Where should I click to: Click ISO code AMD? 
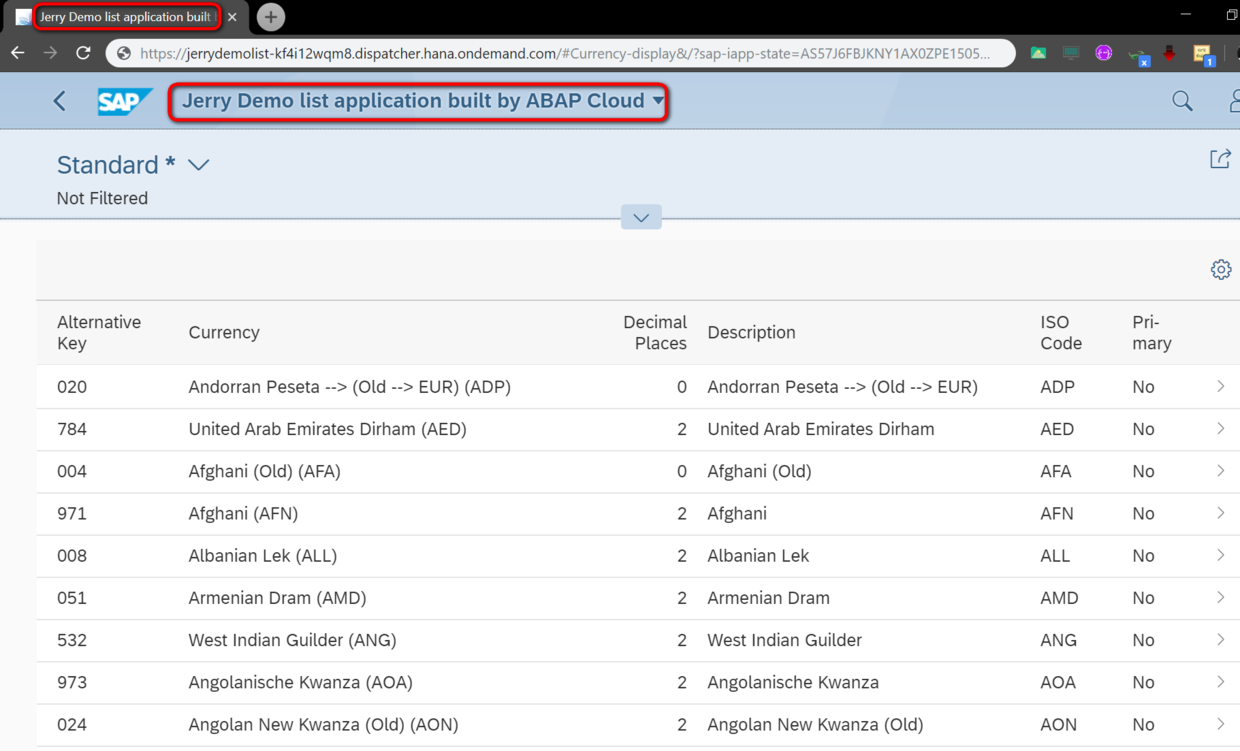coord(1059,598)
